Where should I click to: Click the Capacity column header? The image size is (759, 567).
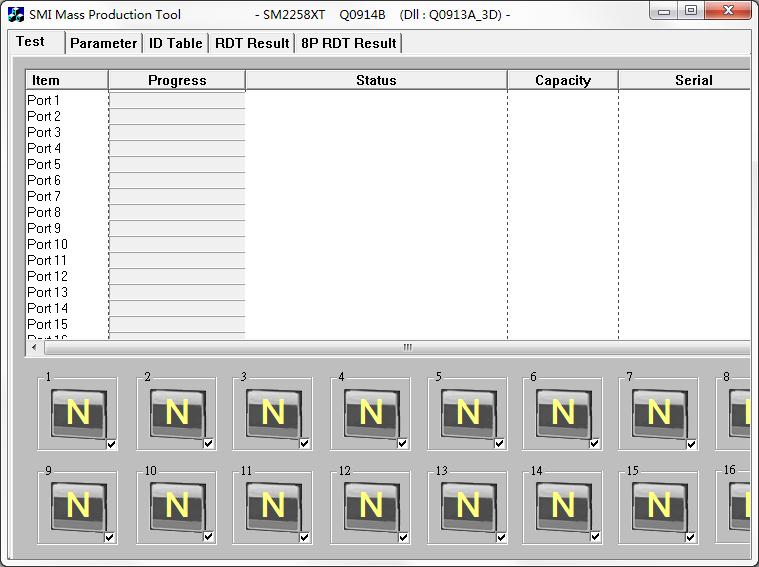click(x=562, y=80)
